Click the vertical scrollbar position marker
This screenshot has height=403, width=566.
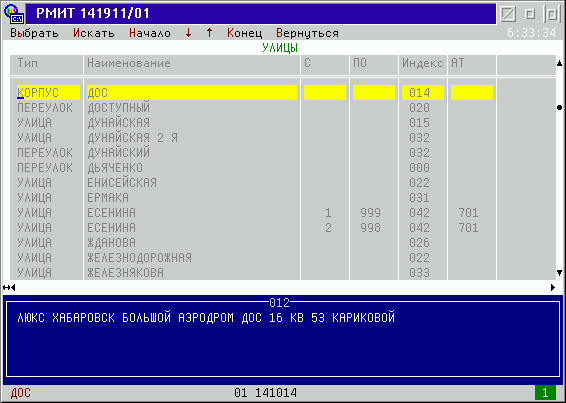(x=560, y=108)
